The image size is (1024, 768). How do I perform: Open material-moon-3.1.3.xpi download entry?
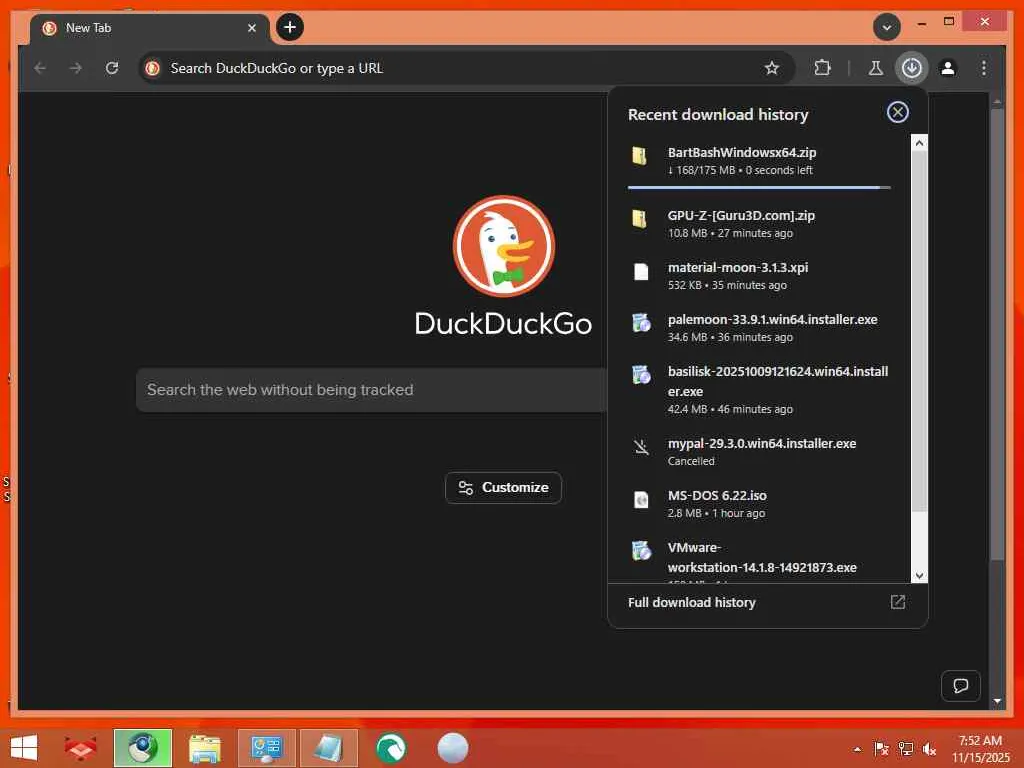pos(759,276)
